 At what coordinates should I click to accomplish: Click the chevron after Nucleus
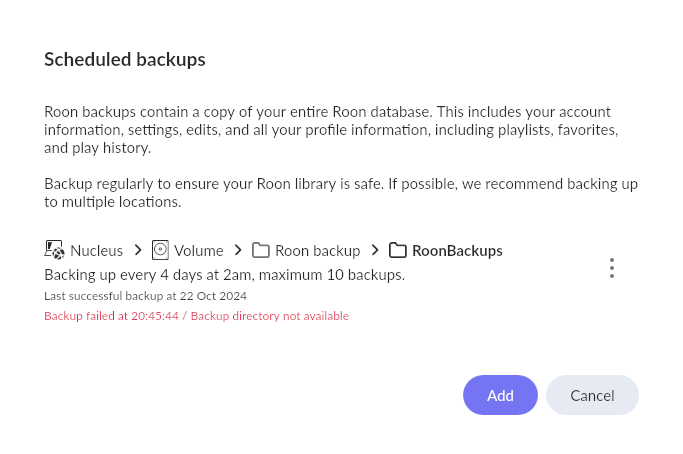coord(138,250)
